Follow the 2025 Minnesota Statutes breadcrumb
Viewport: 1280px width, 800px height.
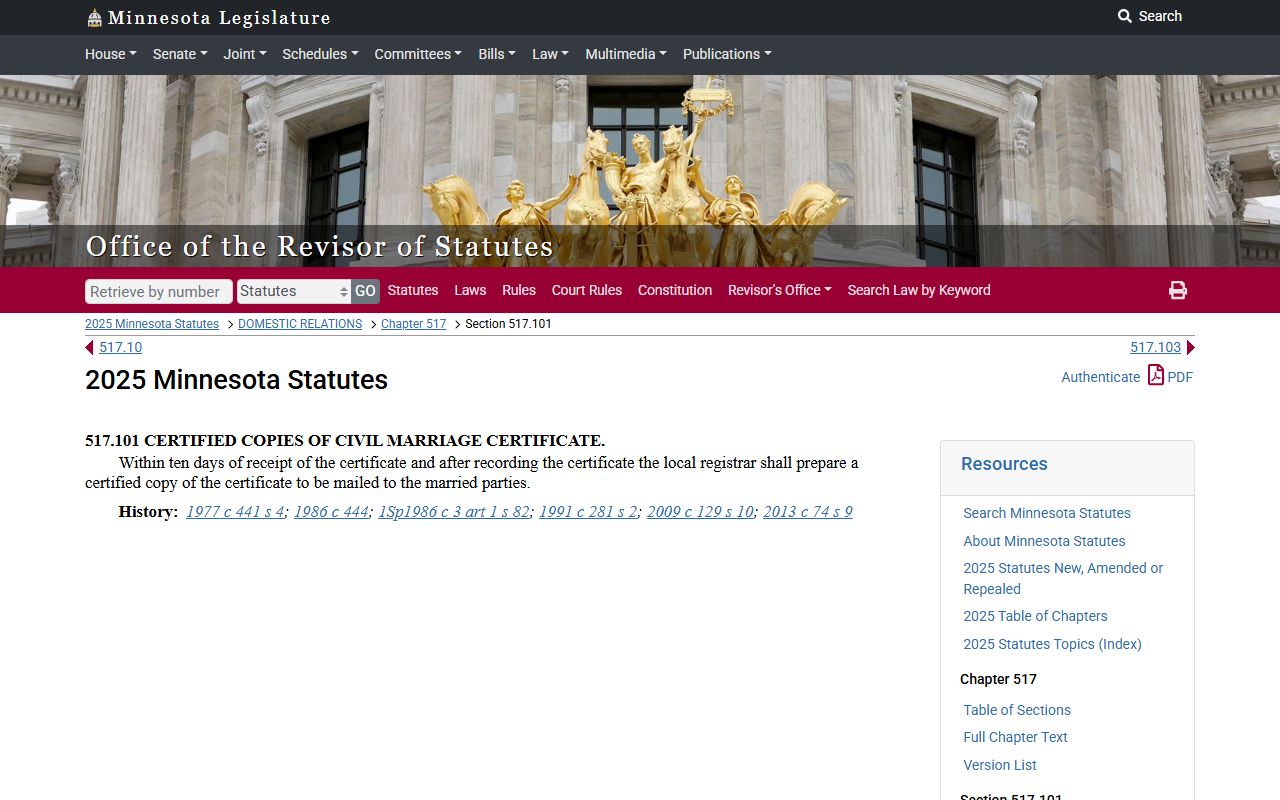pos(152,324)
